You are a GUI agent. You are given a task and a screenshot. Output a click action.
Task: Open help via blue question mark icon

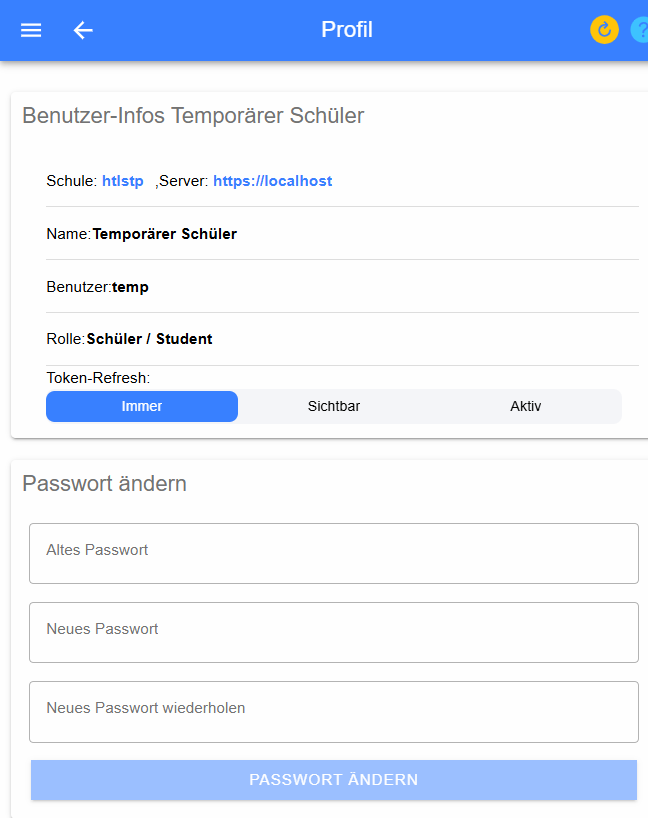pyautogui.click(x=640, y=30)
